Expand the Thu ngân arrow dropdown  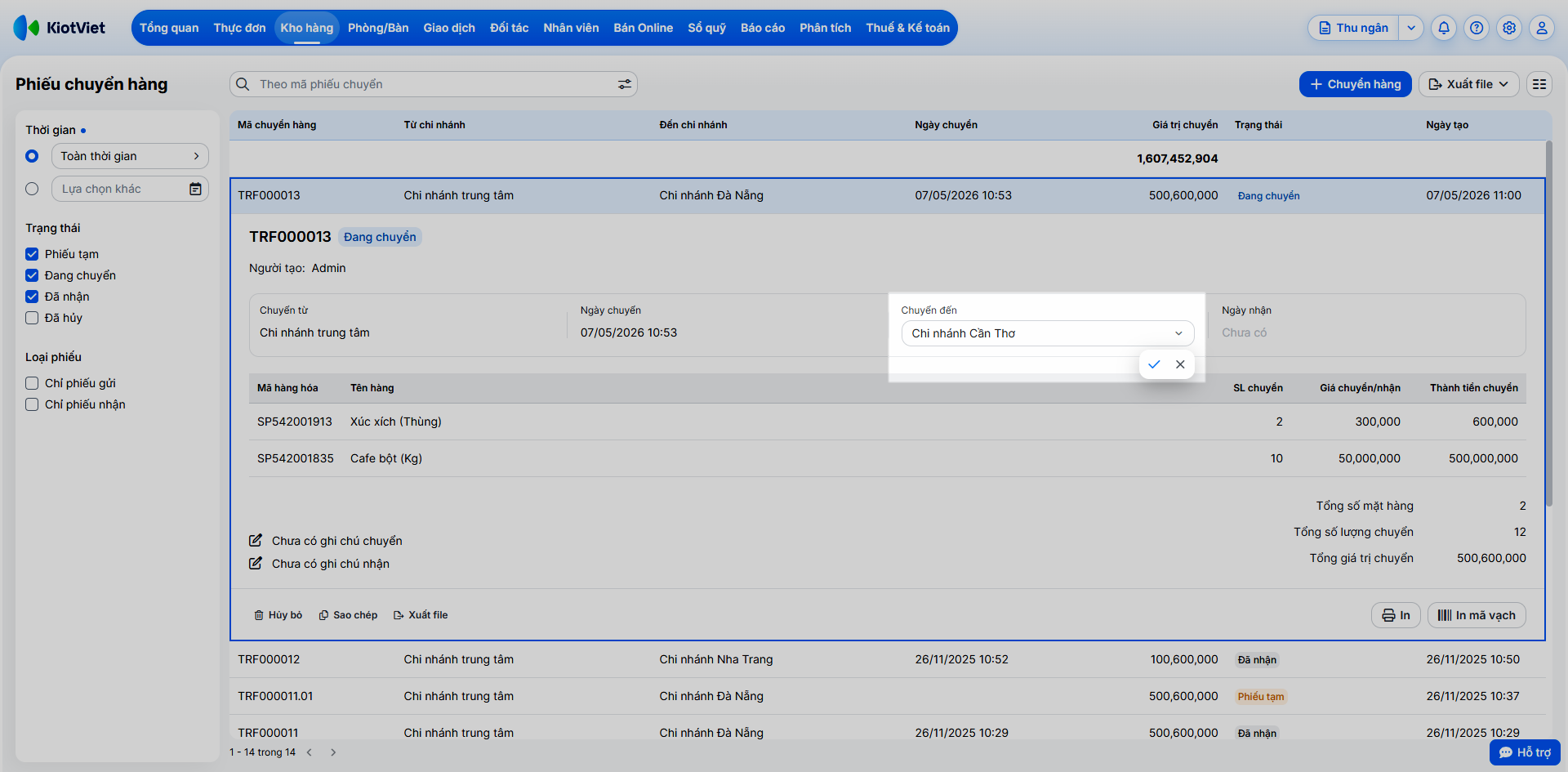(x=1411, y=28)
